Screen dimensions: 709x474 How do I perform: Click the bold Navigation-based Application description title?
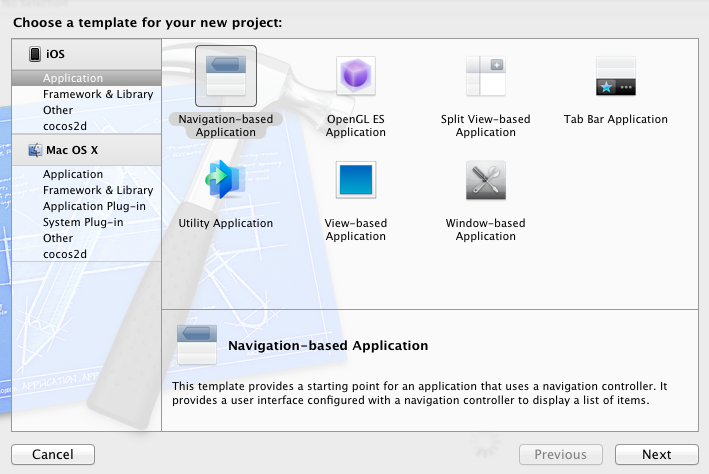pos(328,346)
